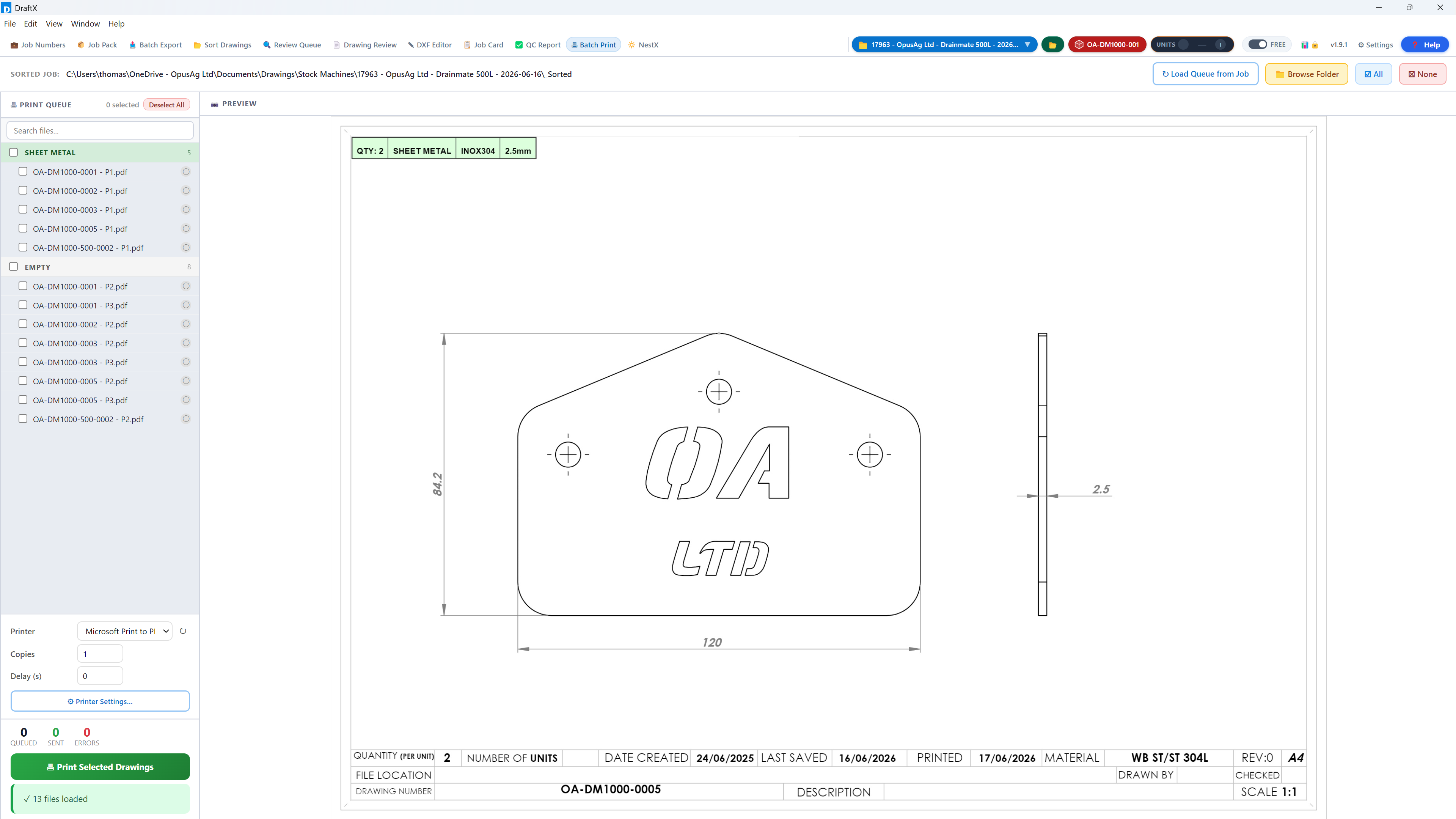Click status circle for OA-DM1000-0003 - P2.pdf
The height and width of the screenshot is (819, 1456).
pyautogui.click(x=186, y=343)
